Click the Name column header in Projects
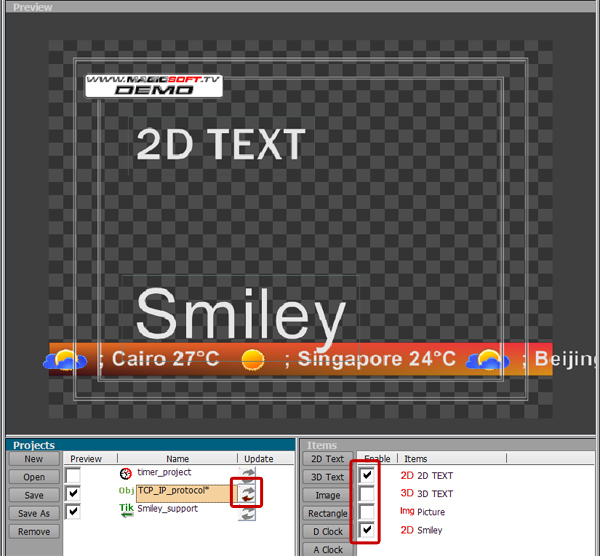Screen dimensions: 600x556 (x=178, y=458)
